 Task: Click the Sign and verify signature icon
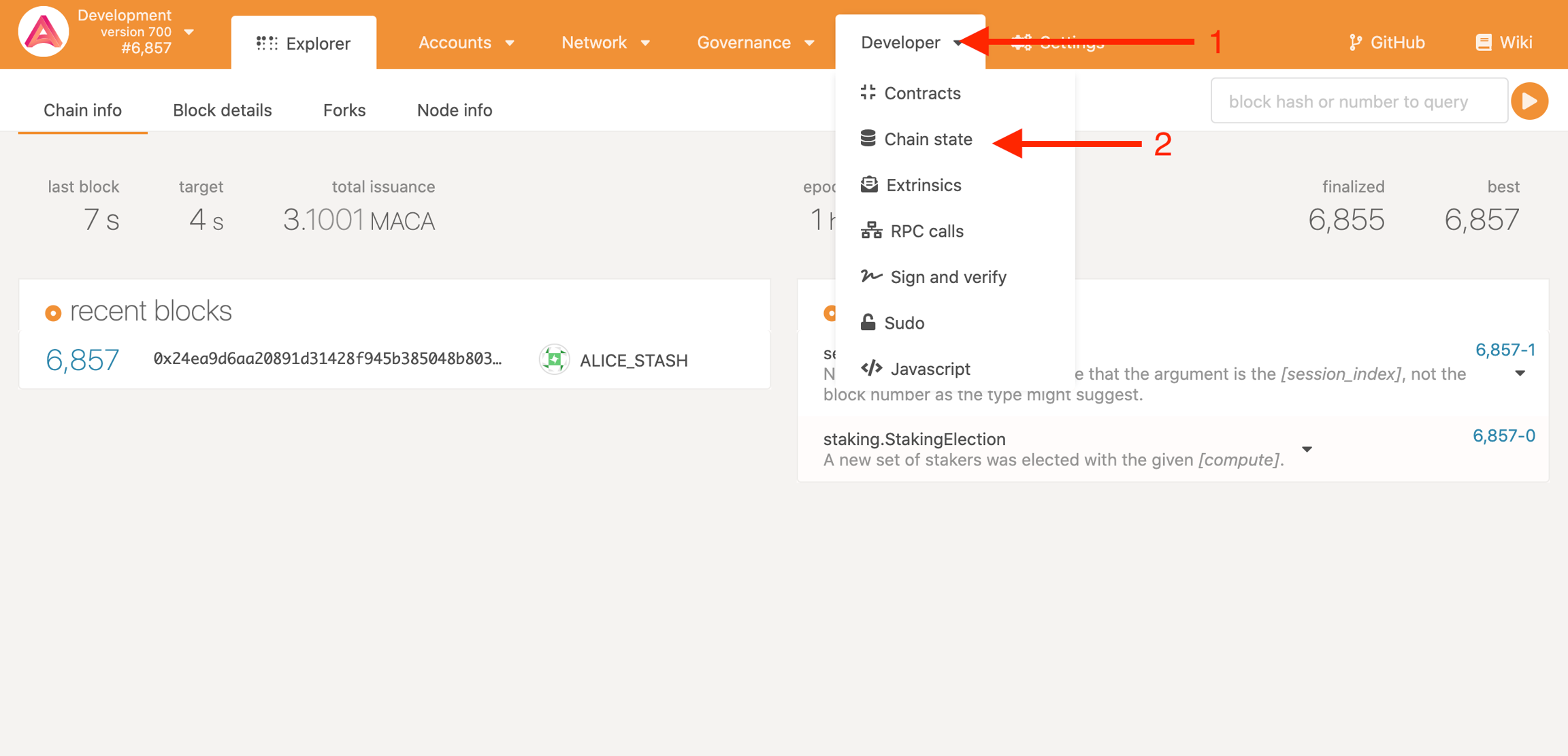[871, 276]
